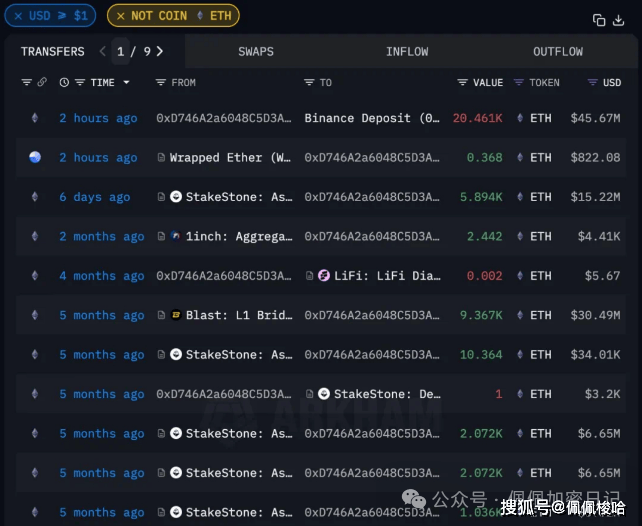
Task: Click the ETH token icon in $30.49M row
Action: click(520, 315)
